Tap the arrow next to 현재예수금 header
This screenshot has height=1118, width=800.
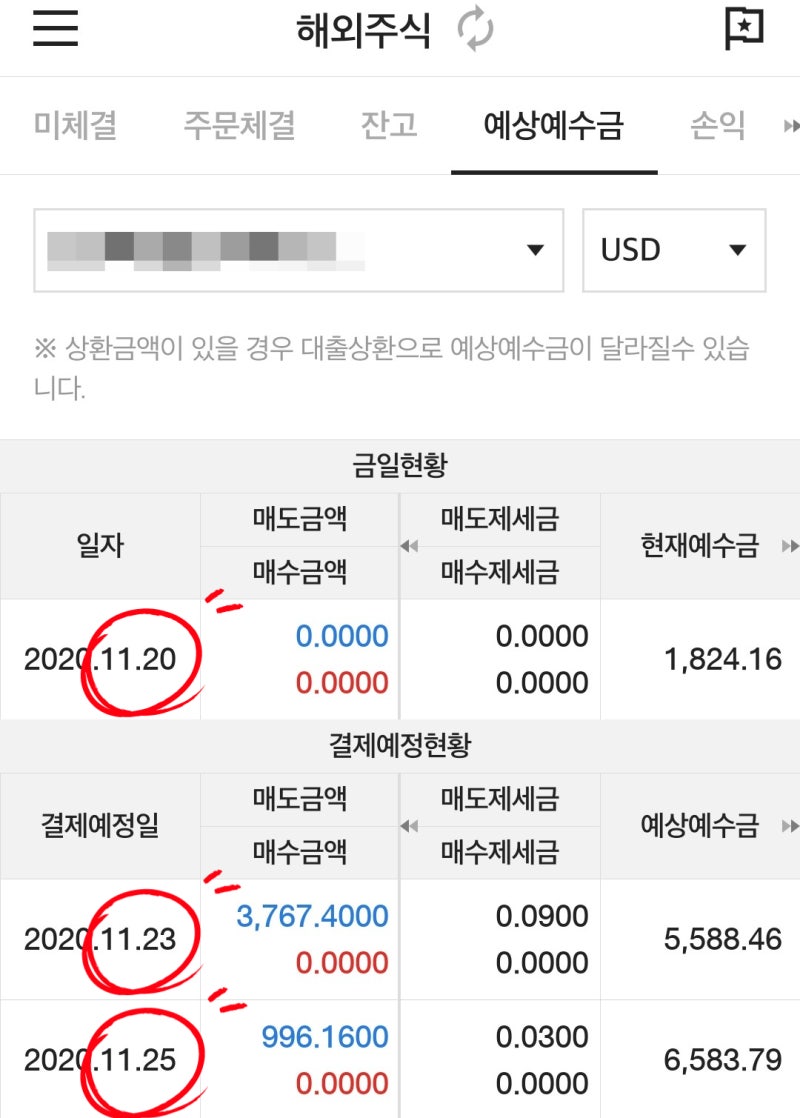tap(791, 545)
